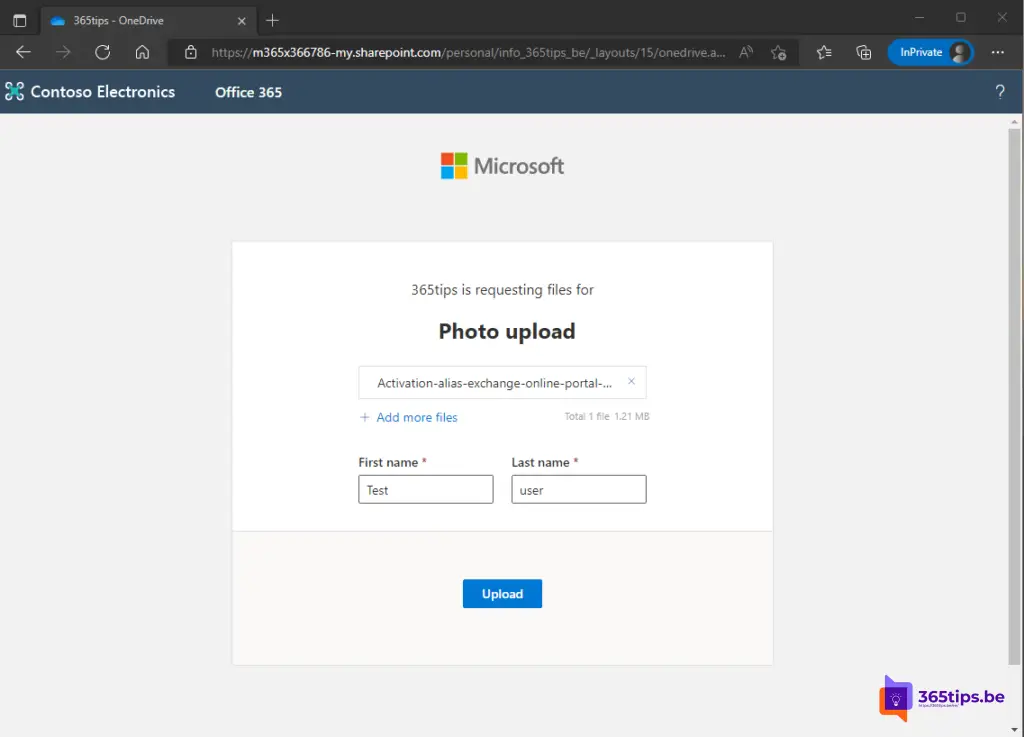Viewport: 1024px width, 737px height.
Task: Open the InPrivate profile menu
Action: click(930, 53)
